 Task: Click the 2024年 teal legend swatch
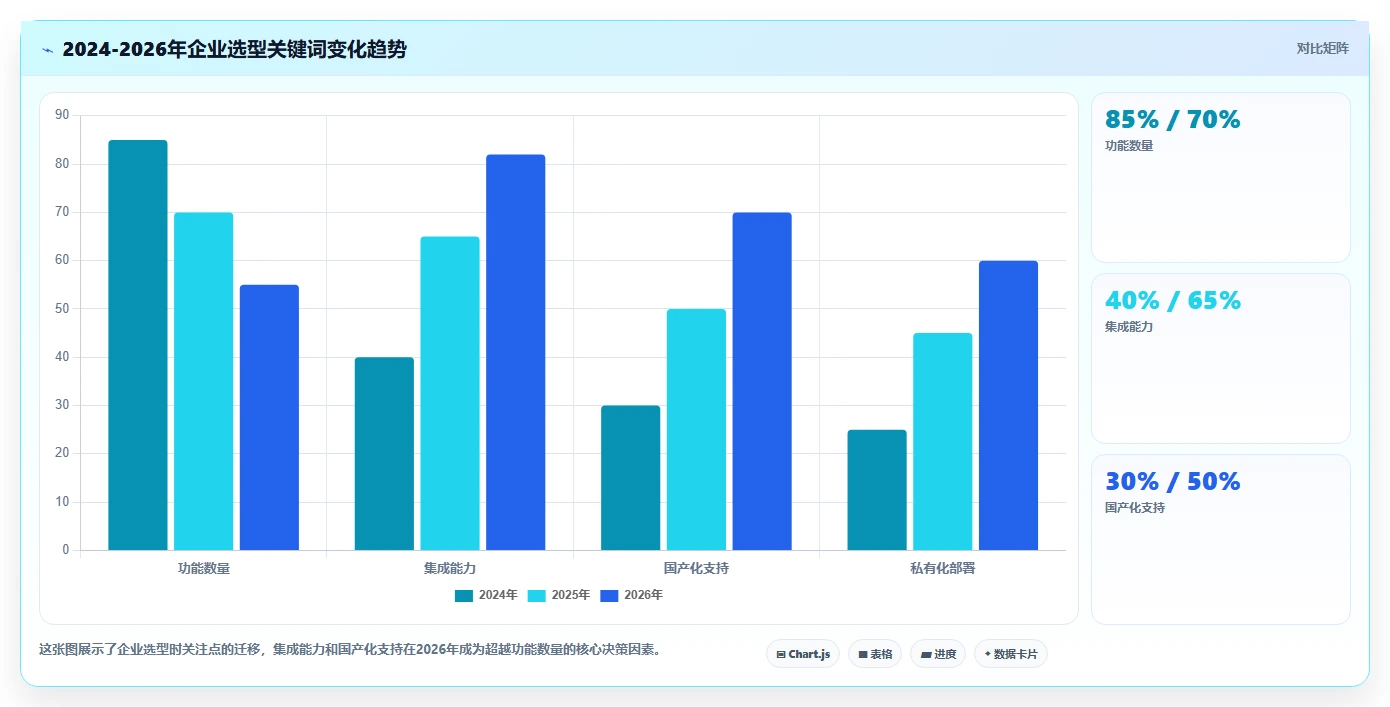pos(464,595)
